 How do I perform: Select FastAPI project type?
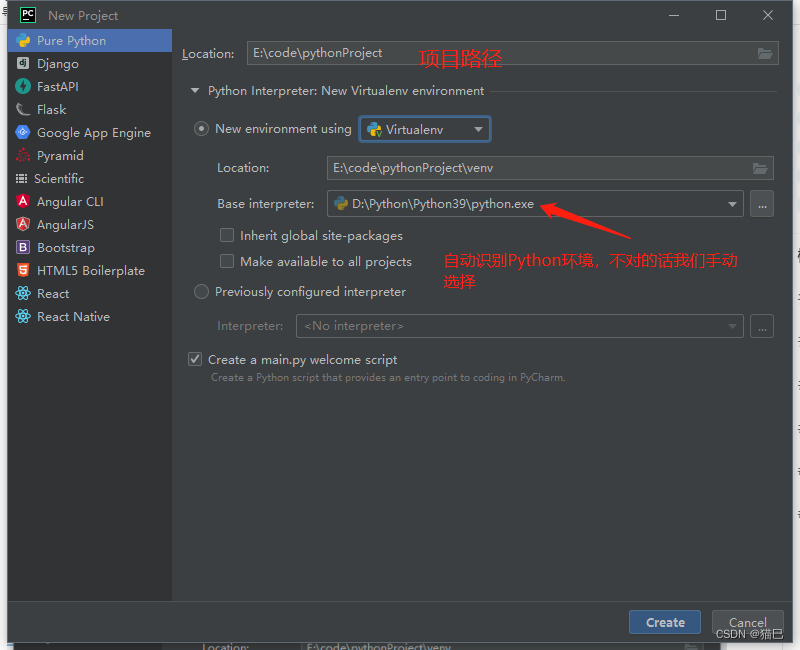point(90,87)
